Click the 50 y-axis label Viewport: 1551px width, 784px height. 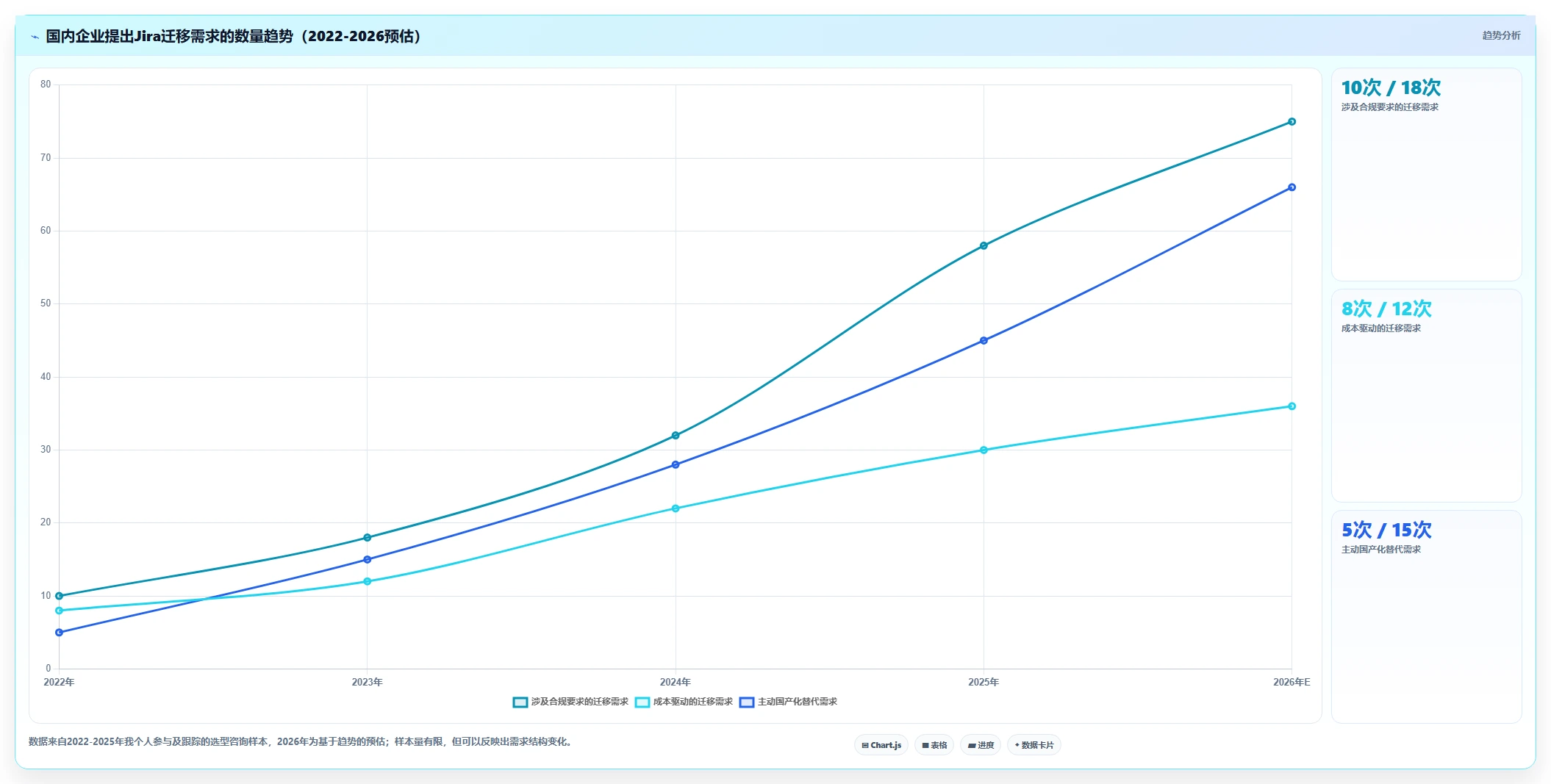[46, 303]
